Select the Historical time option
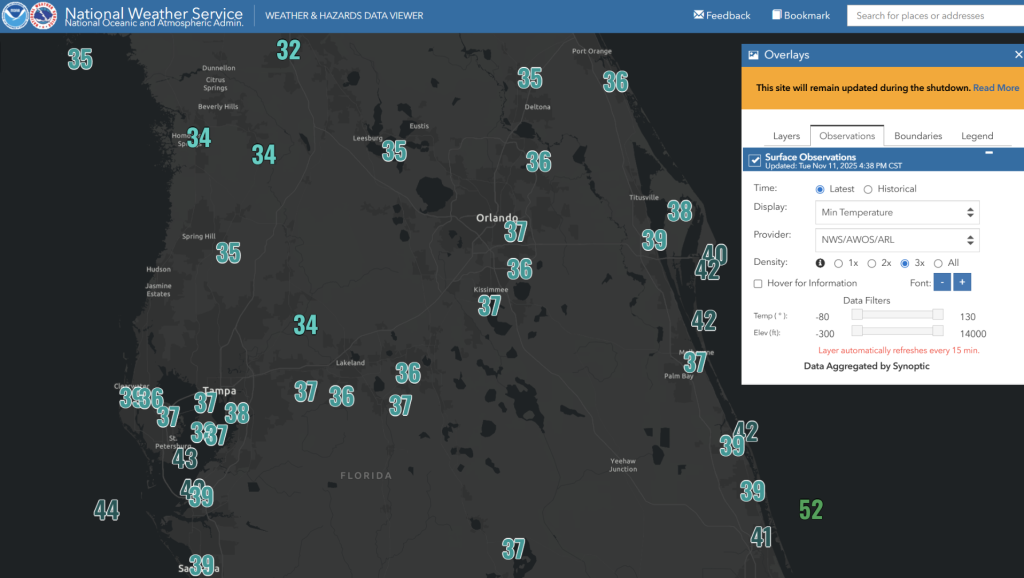This screenshot has height=578, width=1024. tap(867, 189)
